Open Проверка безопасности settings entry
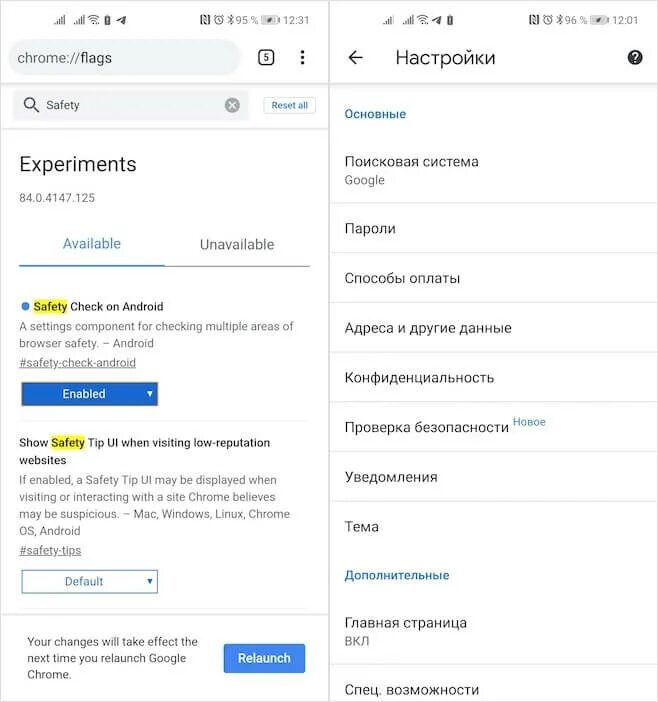The image size is (658, 702). click(x=427, y=427)
